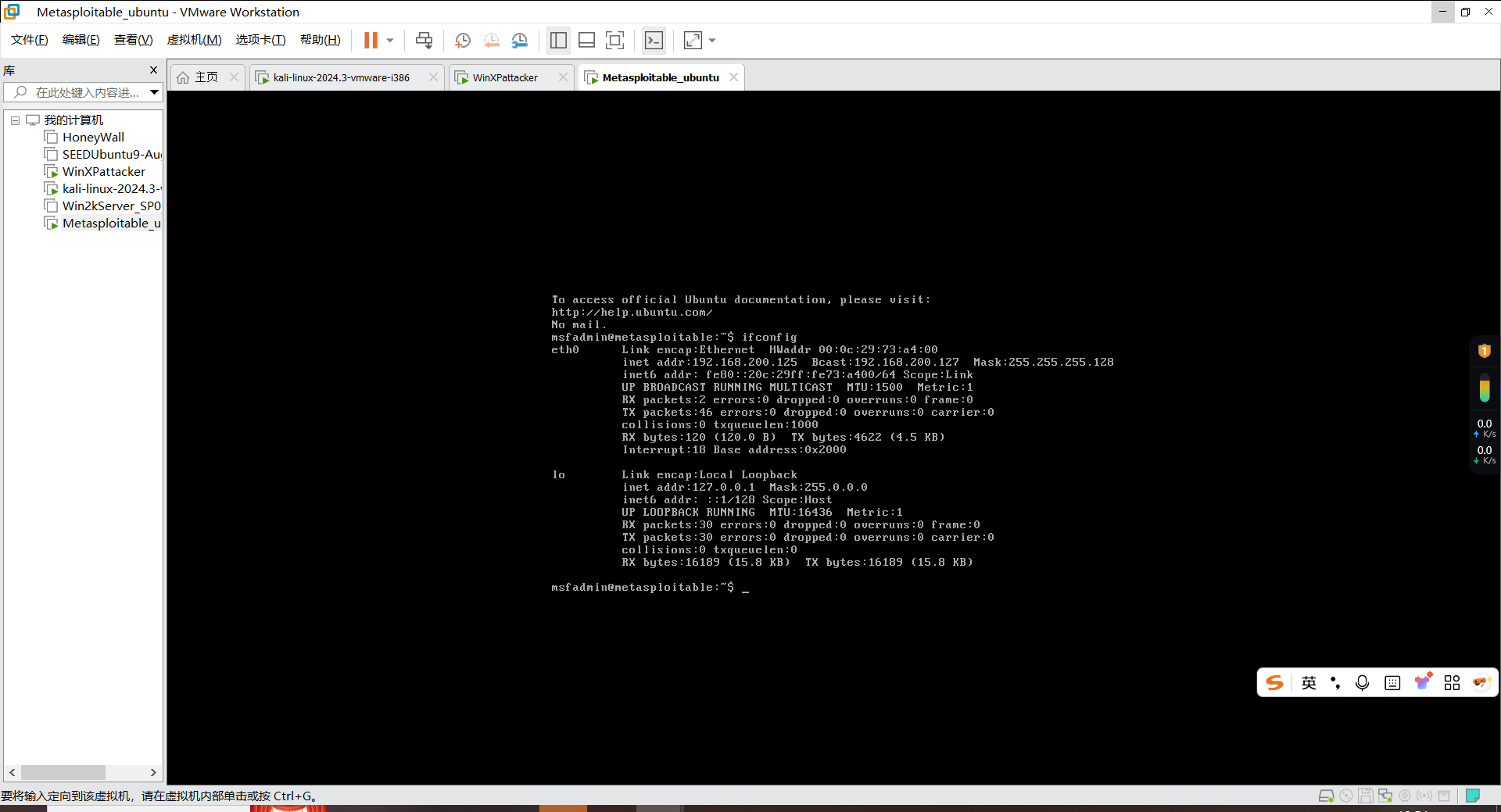Open the snapshot manager

[x=519, y=41]
